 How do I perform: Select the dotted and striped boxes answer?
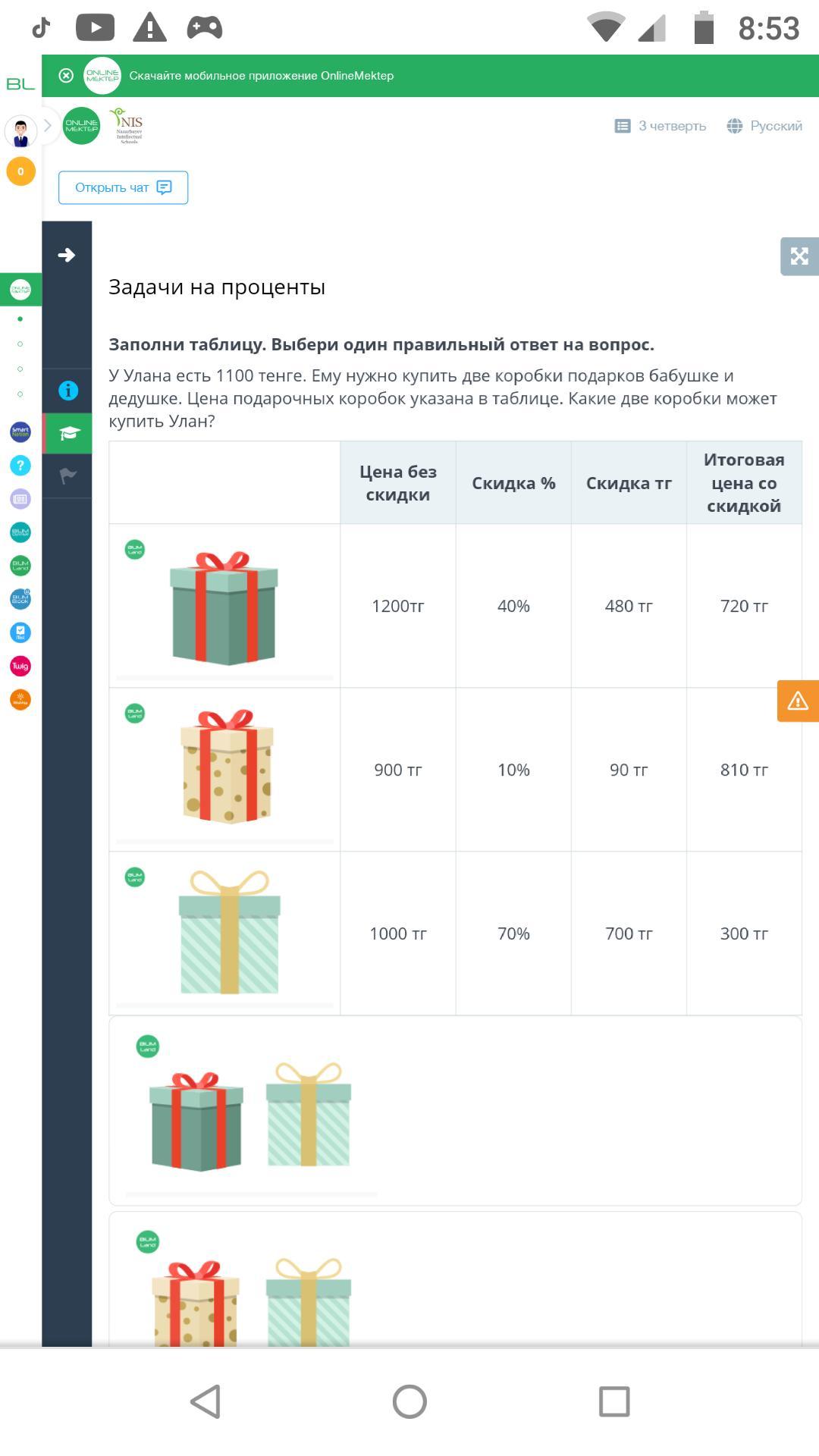455,1279
